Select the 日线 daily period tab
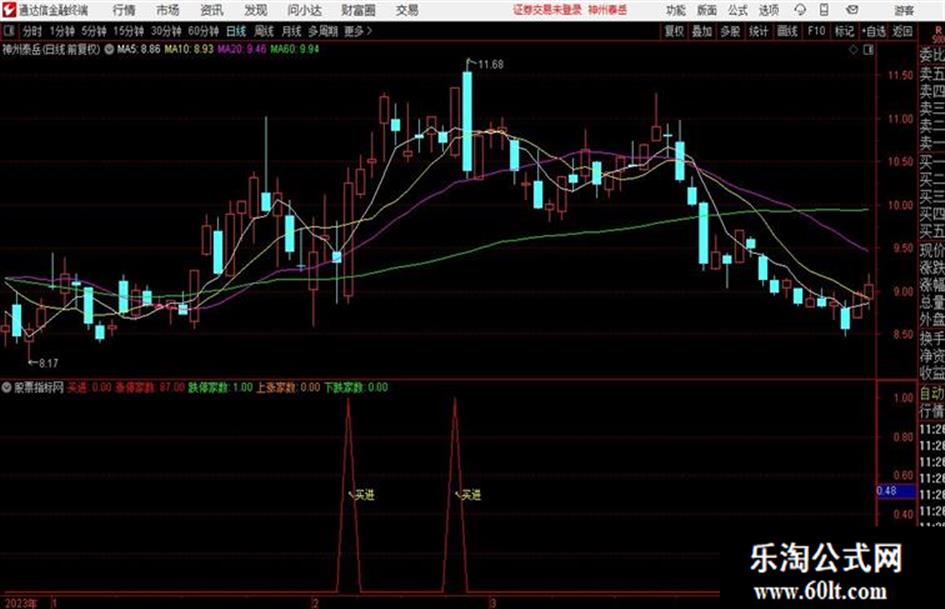Screen dimensions: 945x609 pos(236,31)
